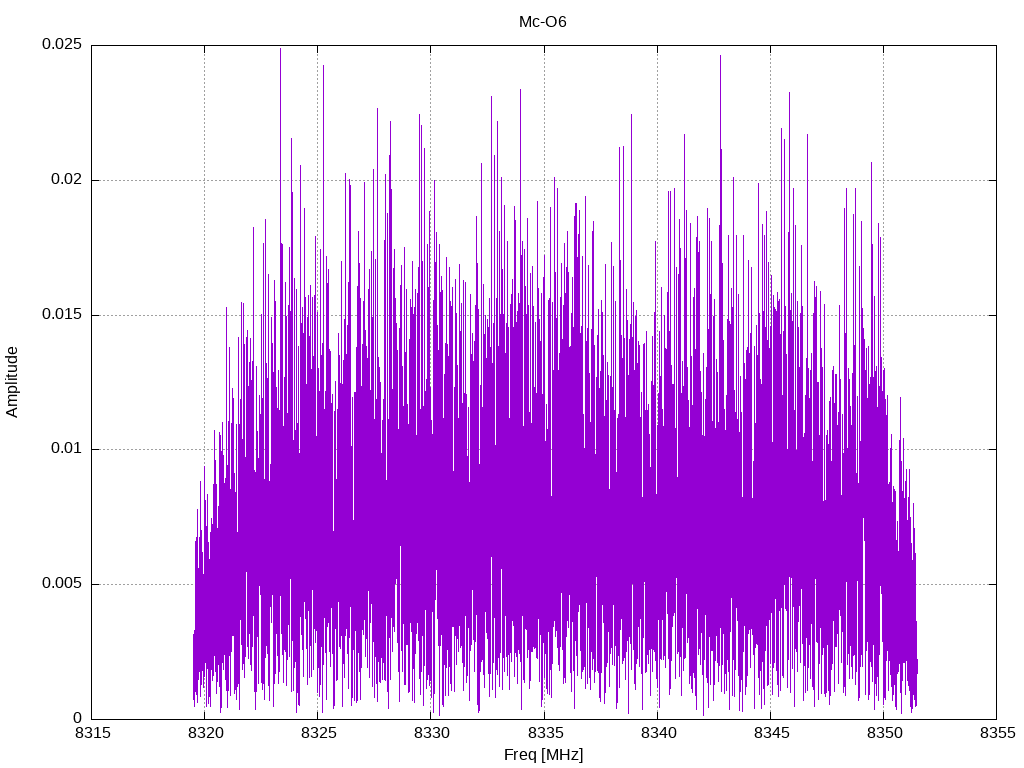Select the x-axis tick label 8350
Viewport: 1024px width, 768px height.
(x=884, y=733)
